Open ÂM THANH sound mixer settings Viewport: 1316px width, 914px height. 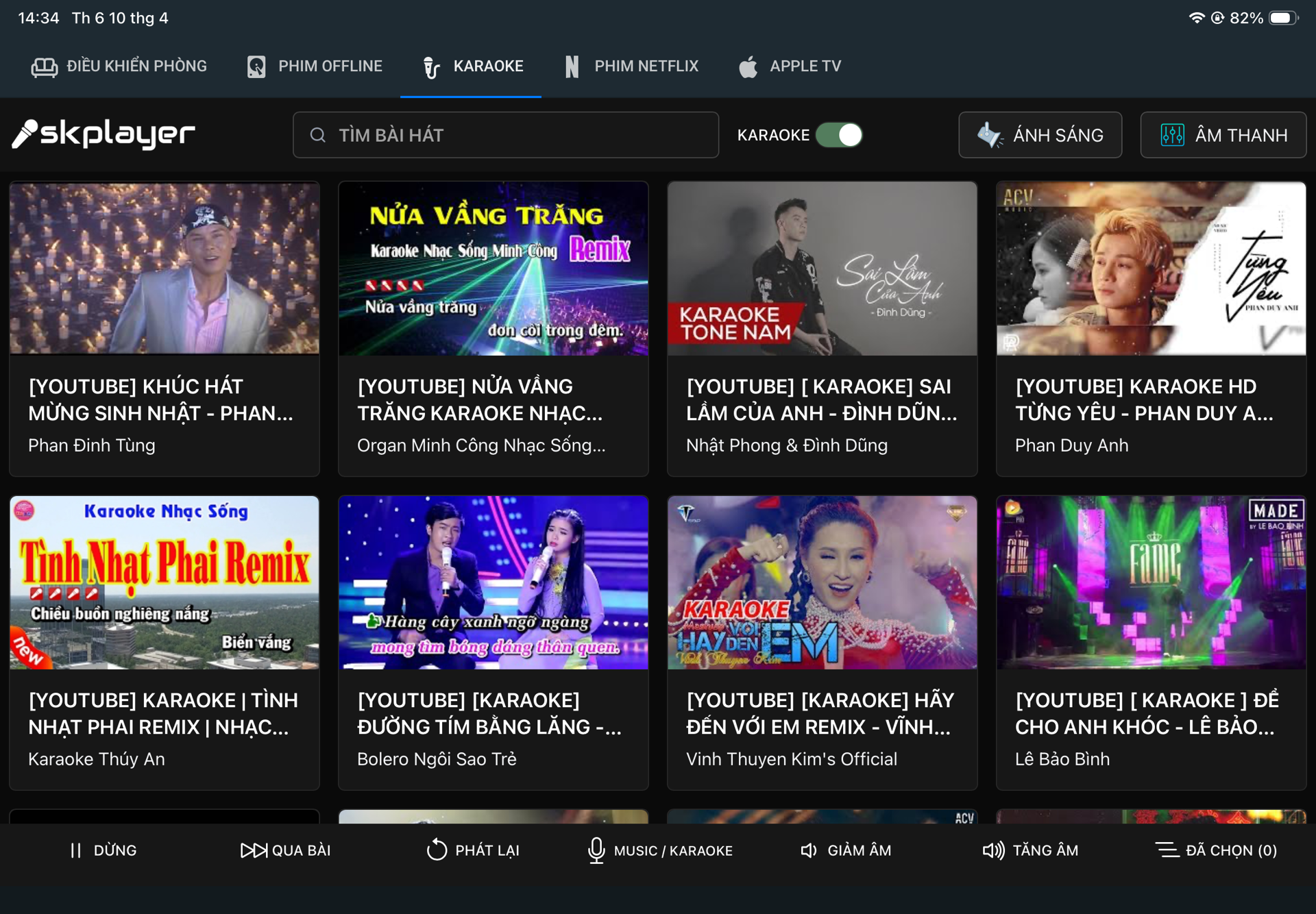coord(1223,135)
